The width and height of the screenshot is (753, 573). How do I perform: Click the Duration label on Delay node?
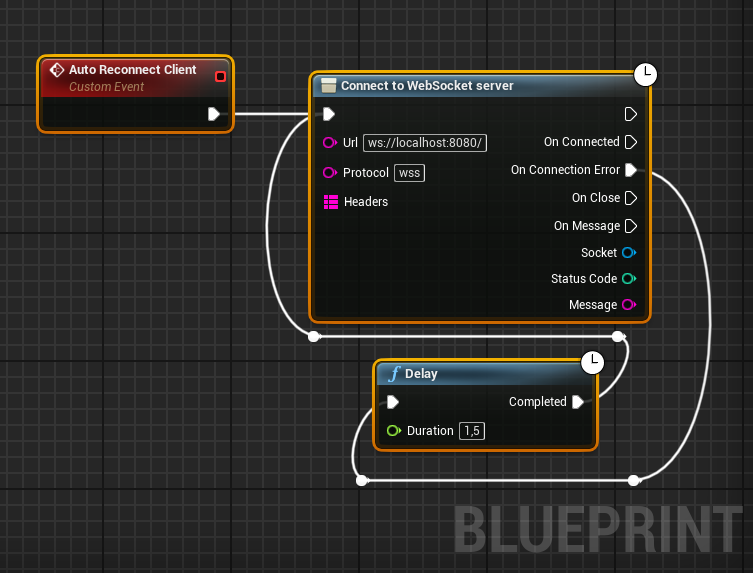[430, 431]
